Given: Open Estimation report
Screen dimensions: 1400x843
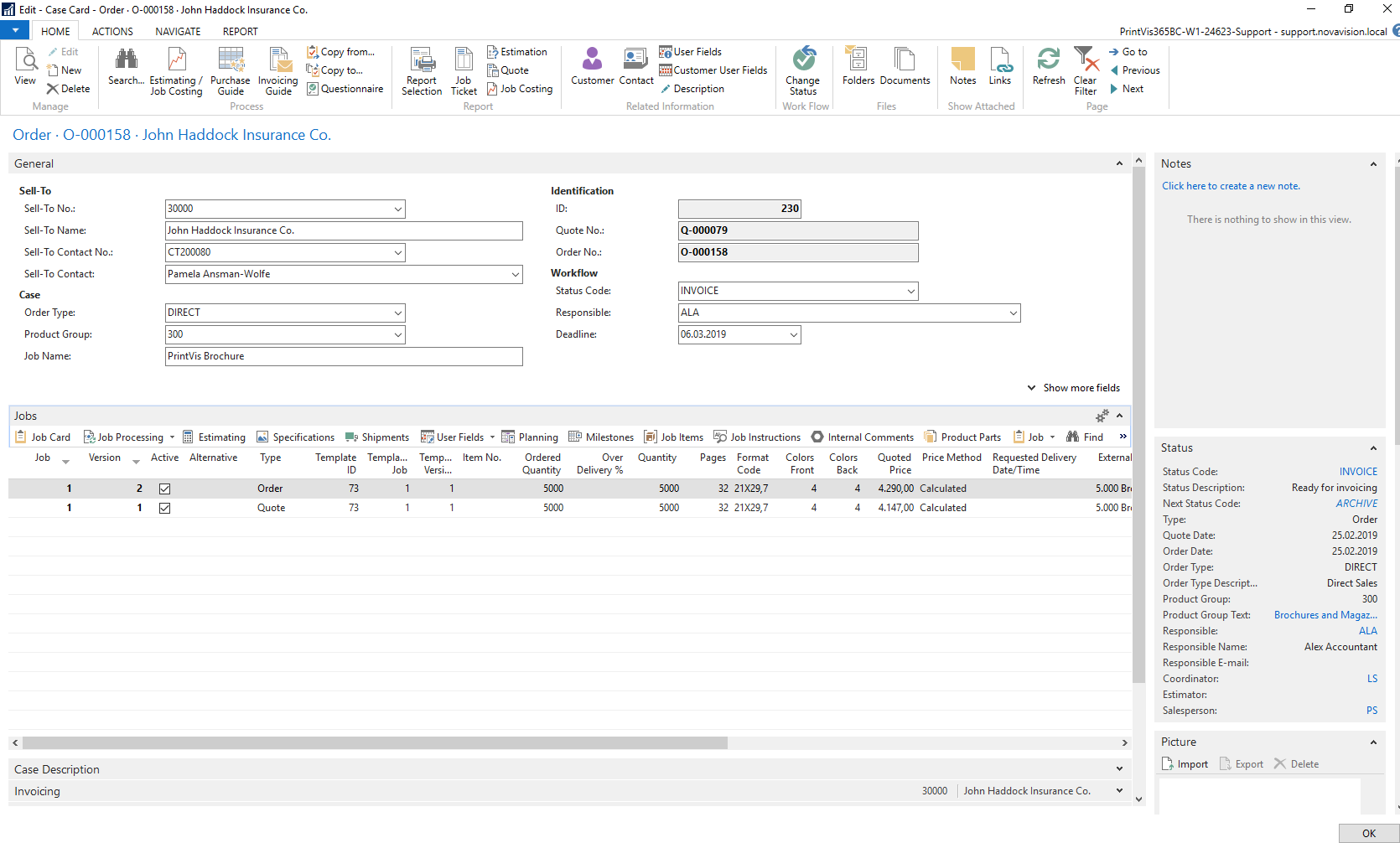Looking at the screenshot, I should coord(516,52).
